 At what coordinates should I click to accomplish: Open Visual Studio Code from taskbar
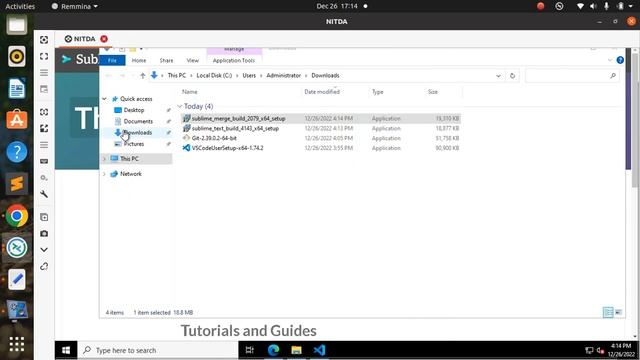tap(320, 350)
